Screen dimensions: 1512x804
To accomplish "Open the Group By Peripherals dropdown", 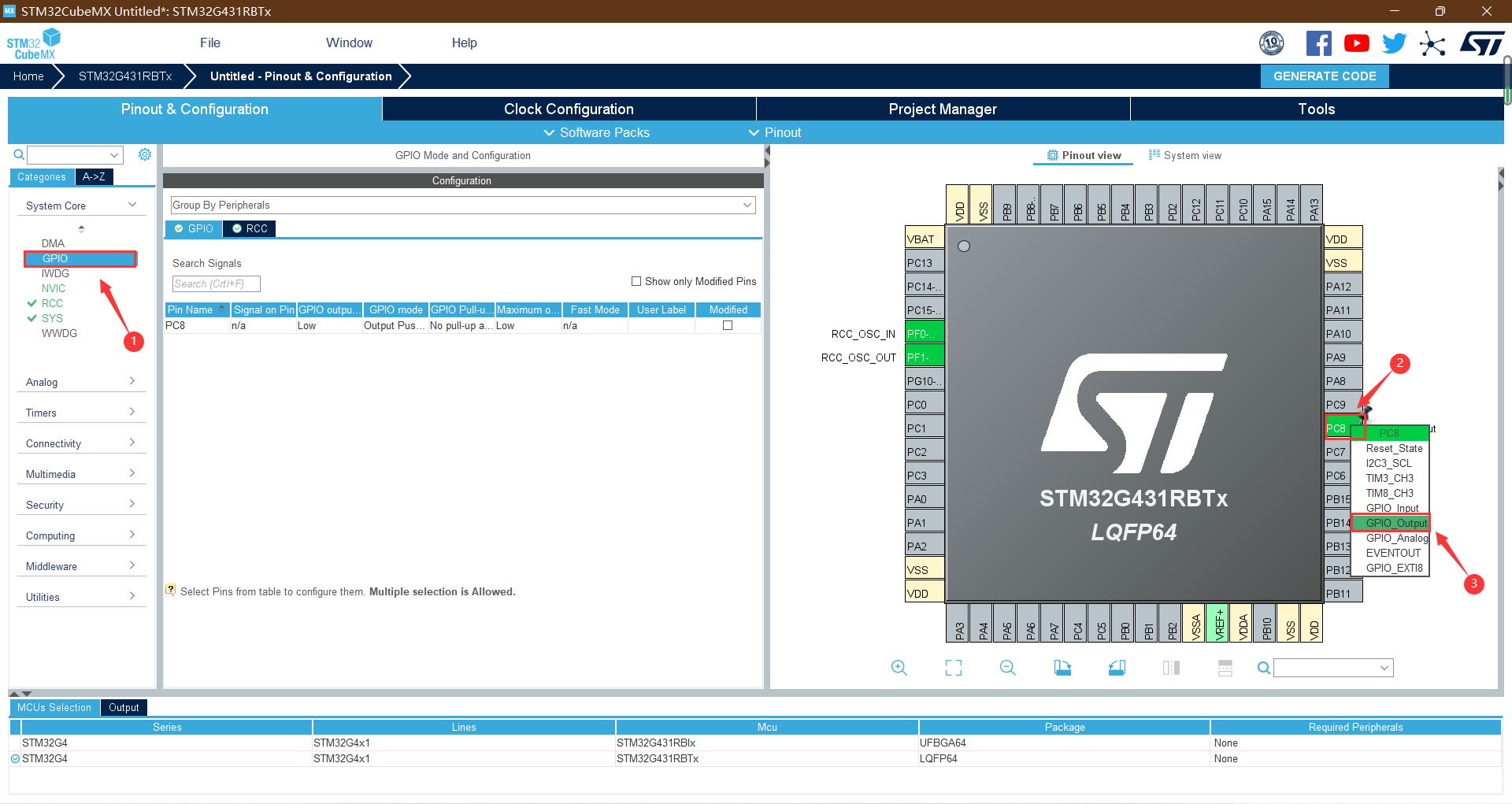I will [x=748, y=205].
